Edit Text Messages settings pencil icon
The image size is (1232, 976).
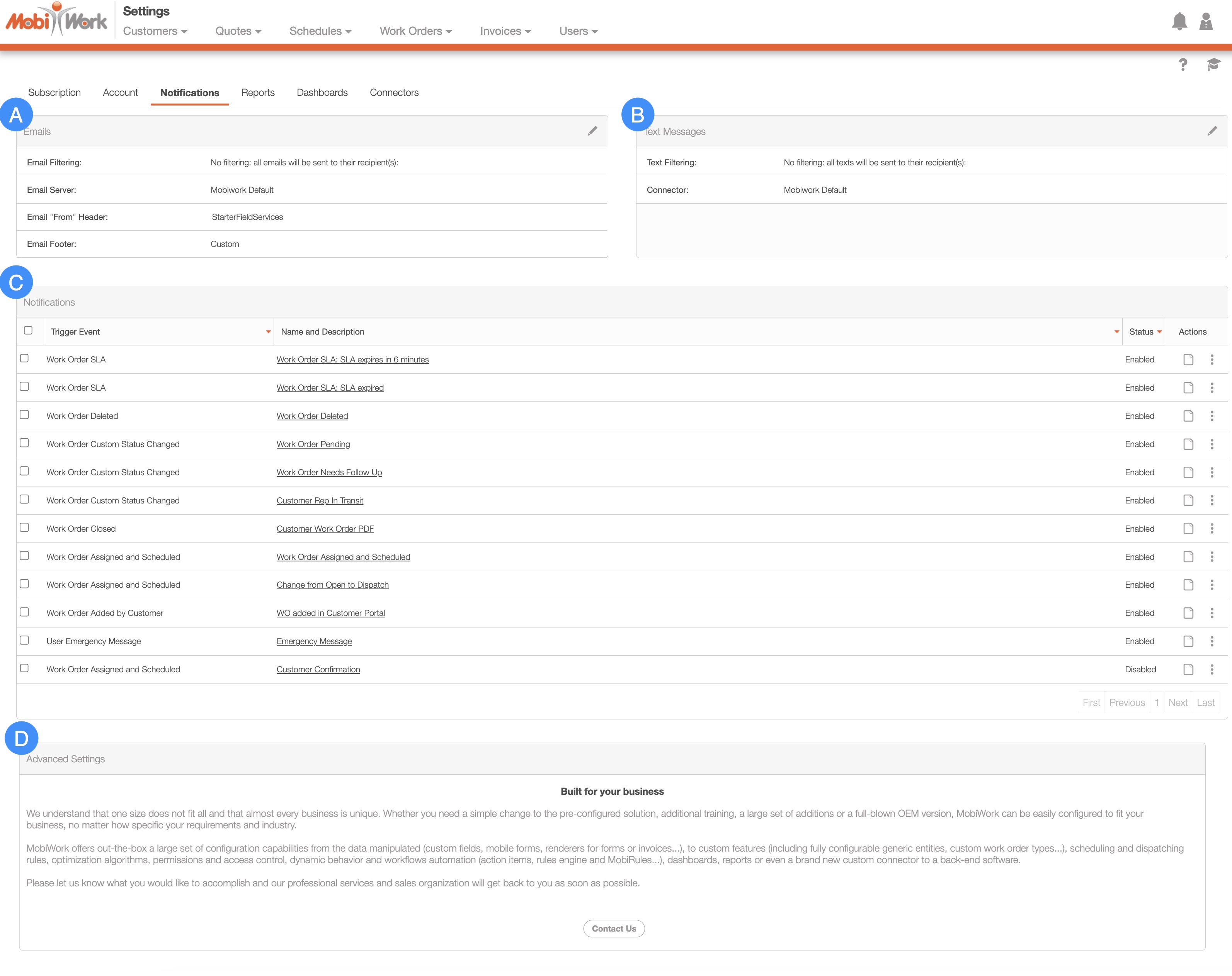pyautogui.click(x=1212, y=131)
